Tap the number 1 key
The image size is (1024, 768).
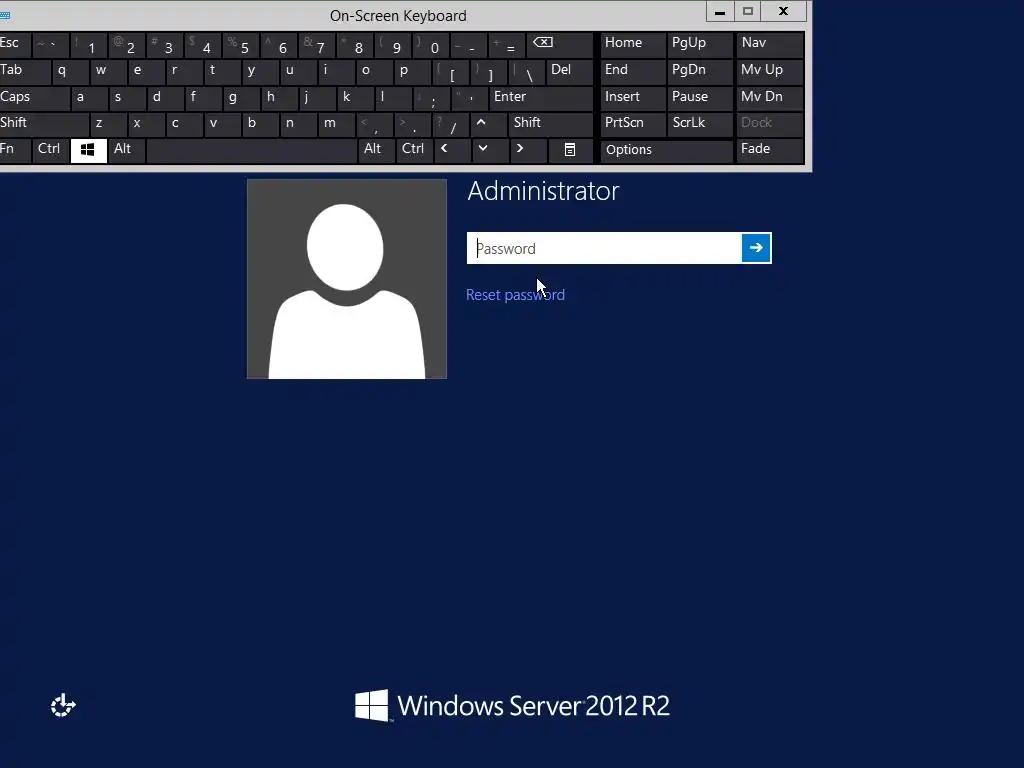point(88,45)
